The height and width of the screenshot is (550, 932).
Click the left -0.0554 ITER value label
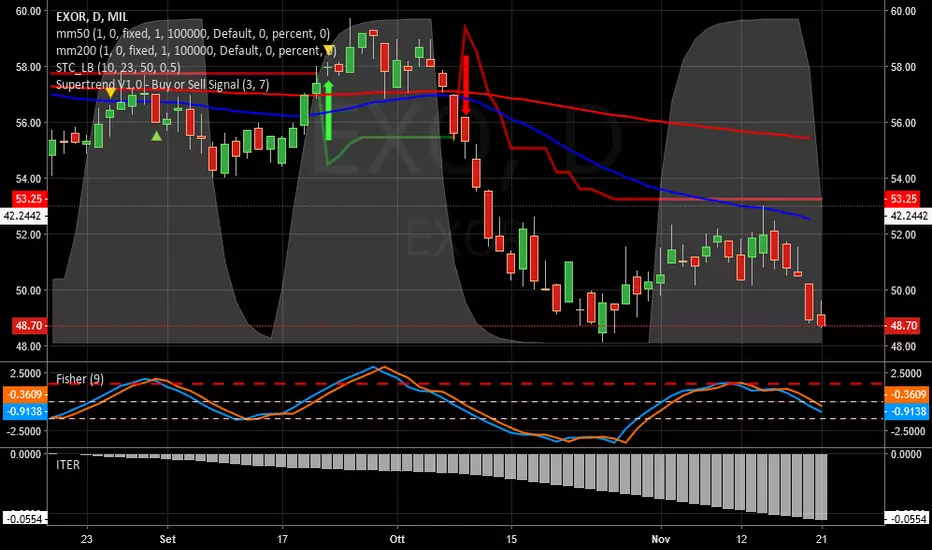[26, 518]
